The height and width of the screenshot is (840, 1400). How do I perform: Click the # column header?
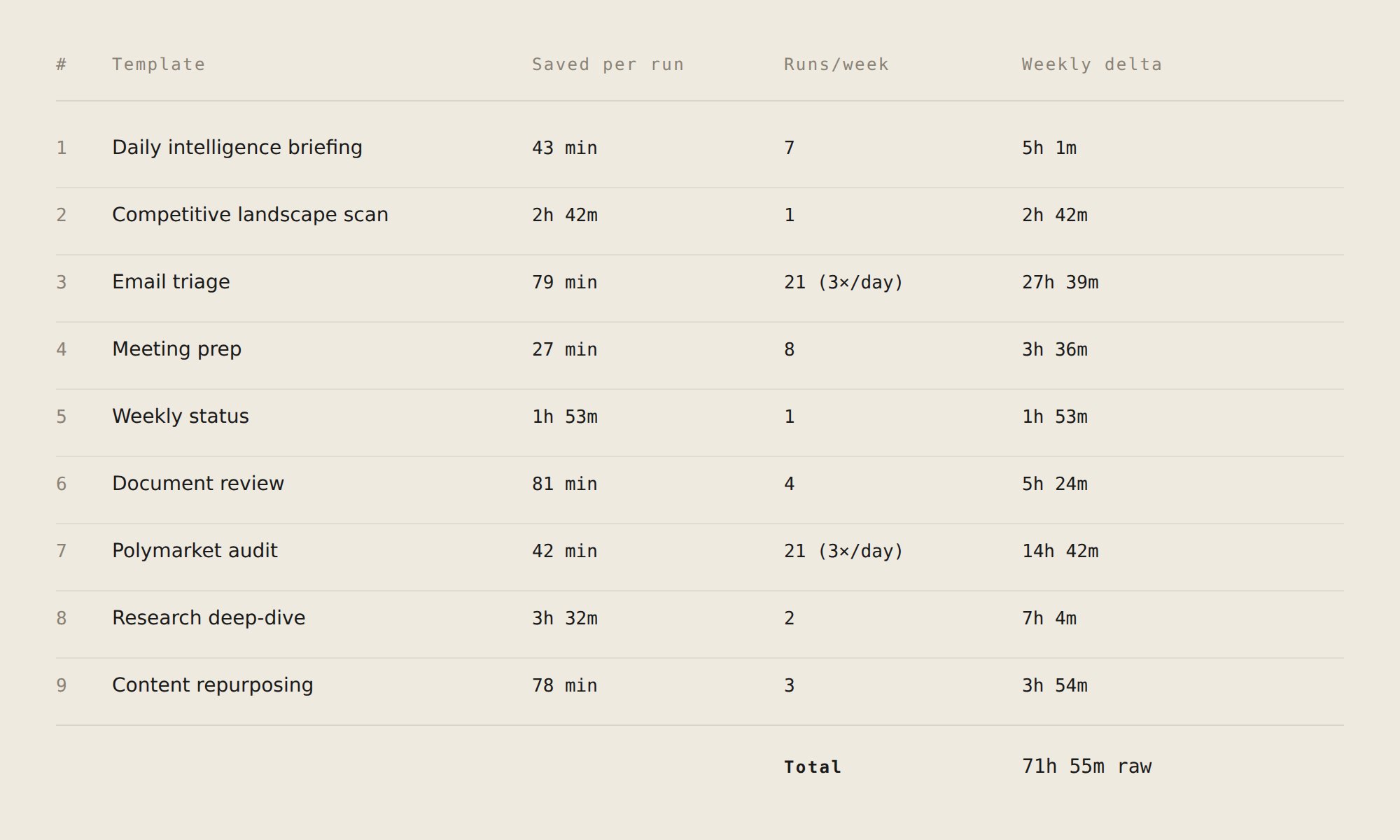[x=61, y=64]
